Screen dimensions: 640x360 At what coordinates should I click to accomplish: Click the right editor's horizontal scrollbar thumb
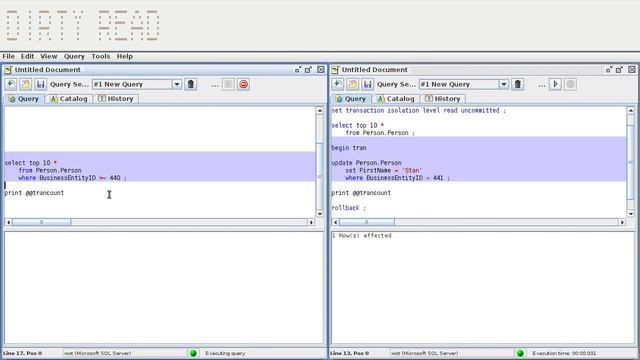tap(367, 222)
